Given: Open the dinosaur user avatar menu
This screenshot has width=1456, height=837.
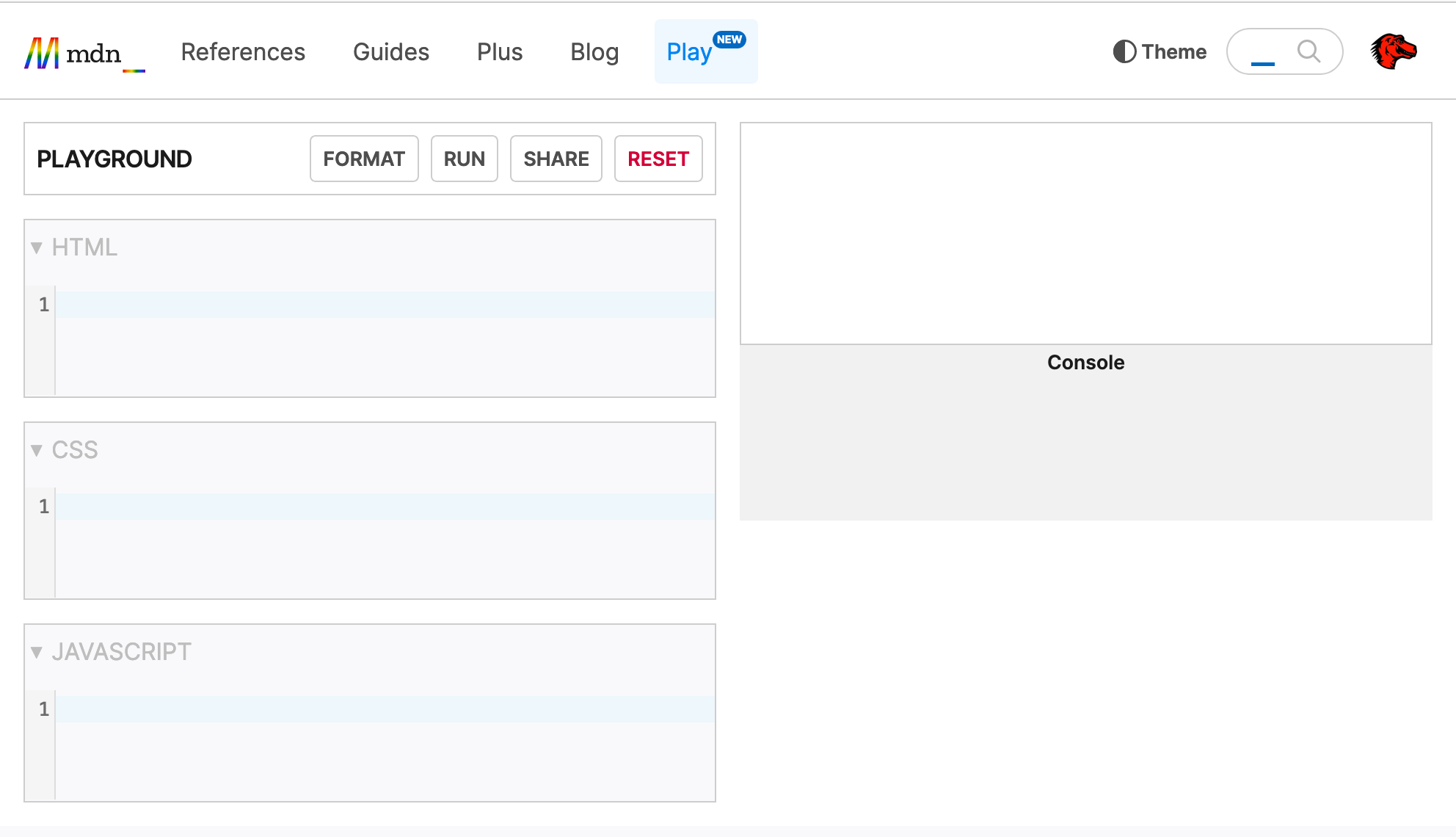Looking at the screenshot, I should pos(1393,51).
